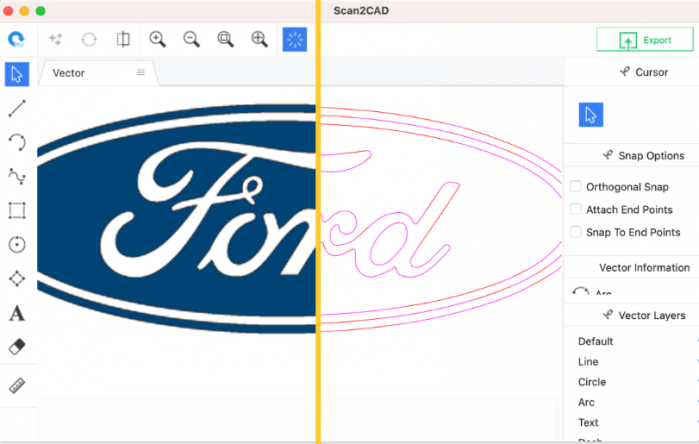
Task: Open the Vector tab hamburger menu
Action: tap(141, 72)
